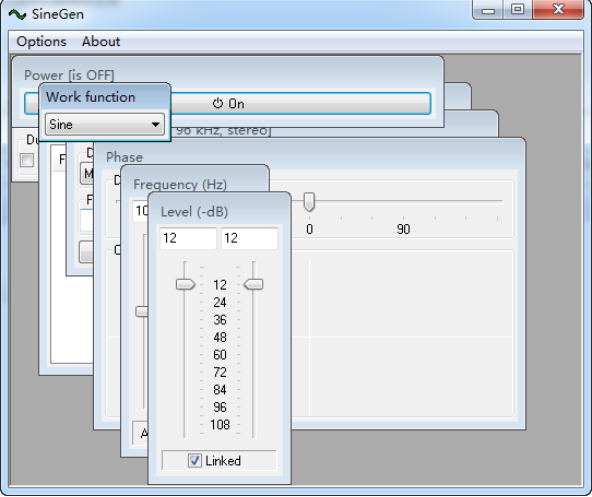The image size is (592, 497).
Task: Click the right channel level slider thumb
Action: pyautogui.click(x=253, y=284)
